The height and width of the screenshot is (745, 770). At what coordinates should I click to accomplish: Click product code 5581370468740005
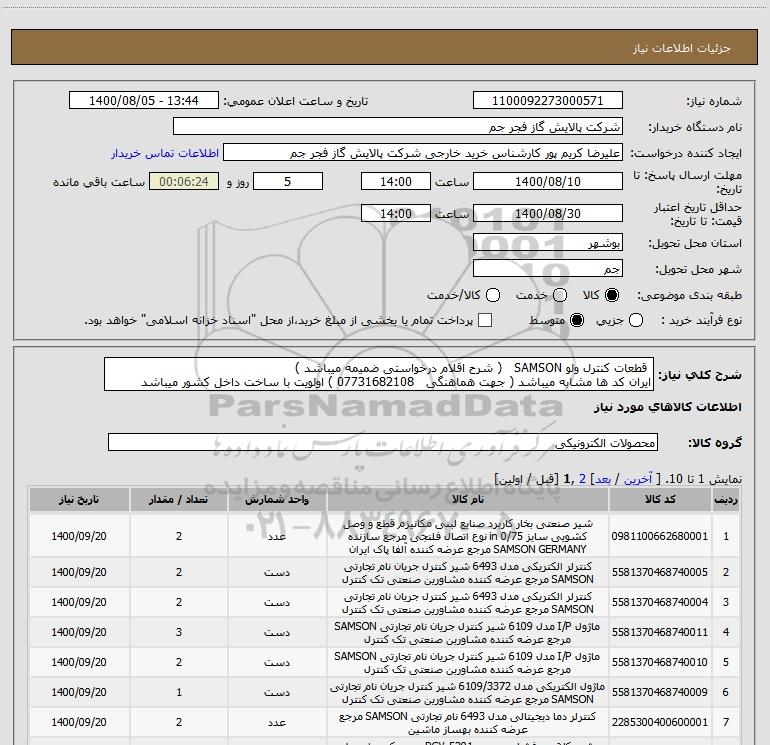[660, 572]
